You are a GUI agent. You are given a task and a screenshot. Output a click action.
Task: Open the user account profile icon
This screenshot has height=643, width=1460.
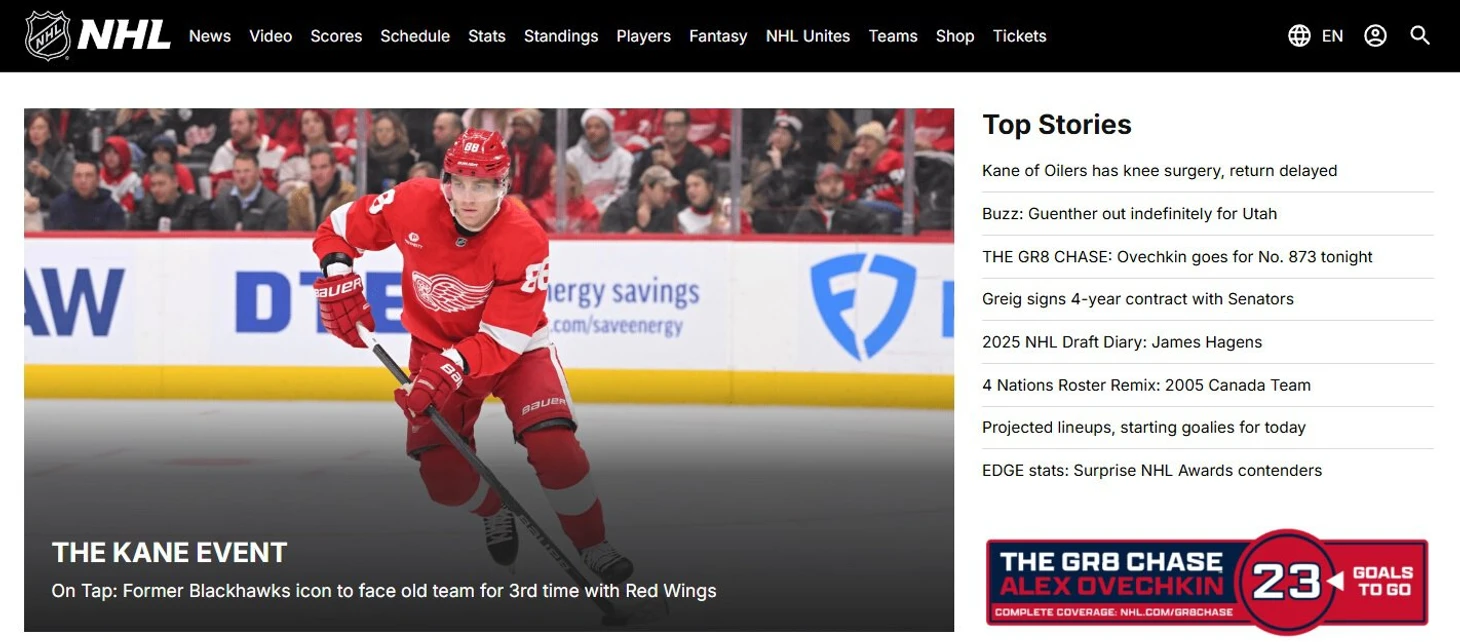1375,36
